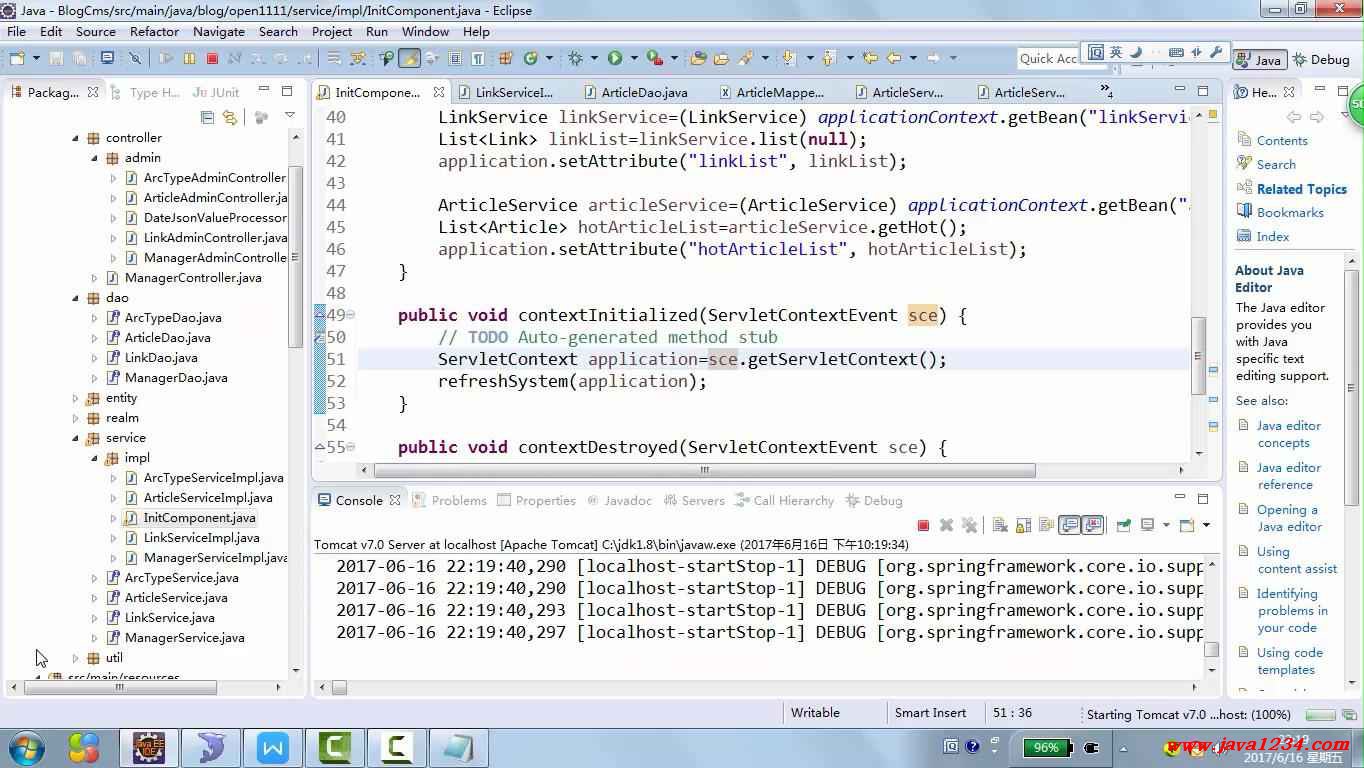
Task: Click the Last Edit Location arrow icon
Action: click(871, 58)
